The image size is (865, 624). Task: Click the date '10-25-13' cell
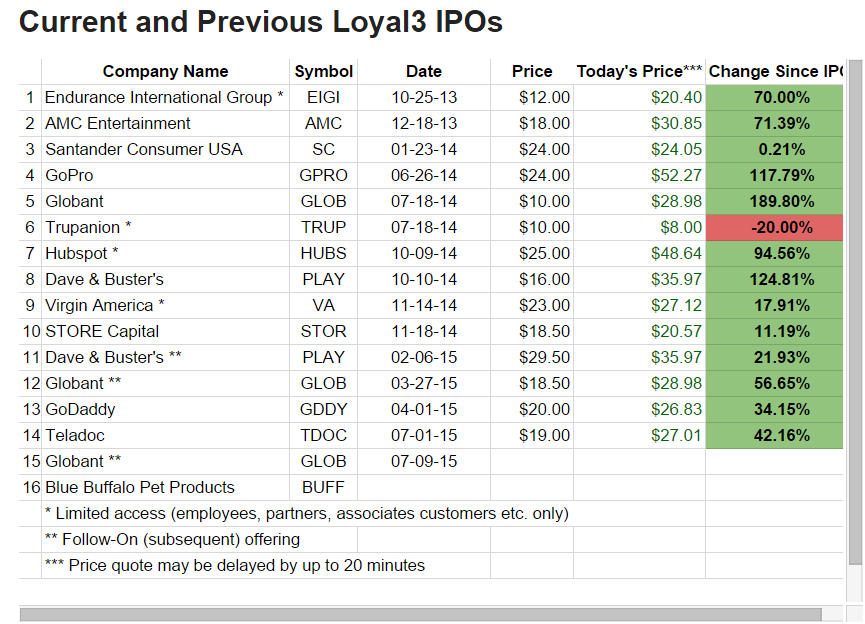[424, 98]
